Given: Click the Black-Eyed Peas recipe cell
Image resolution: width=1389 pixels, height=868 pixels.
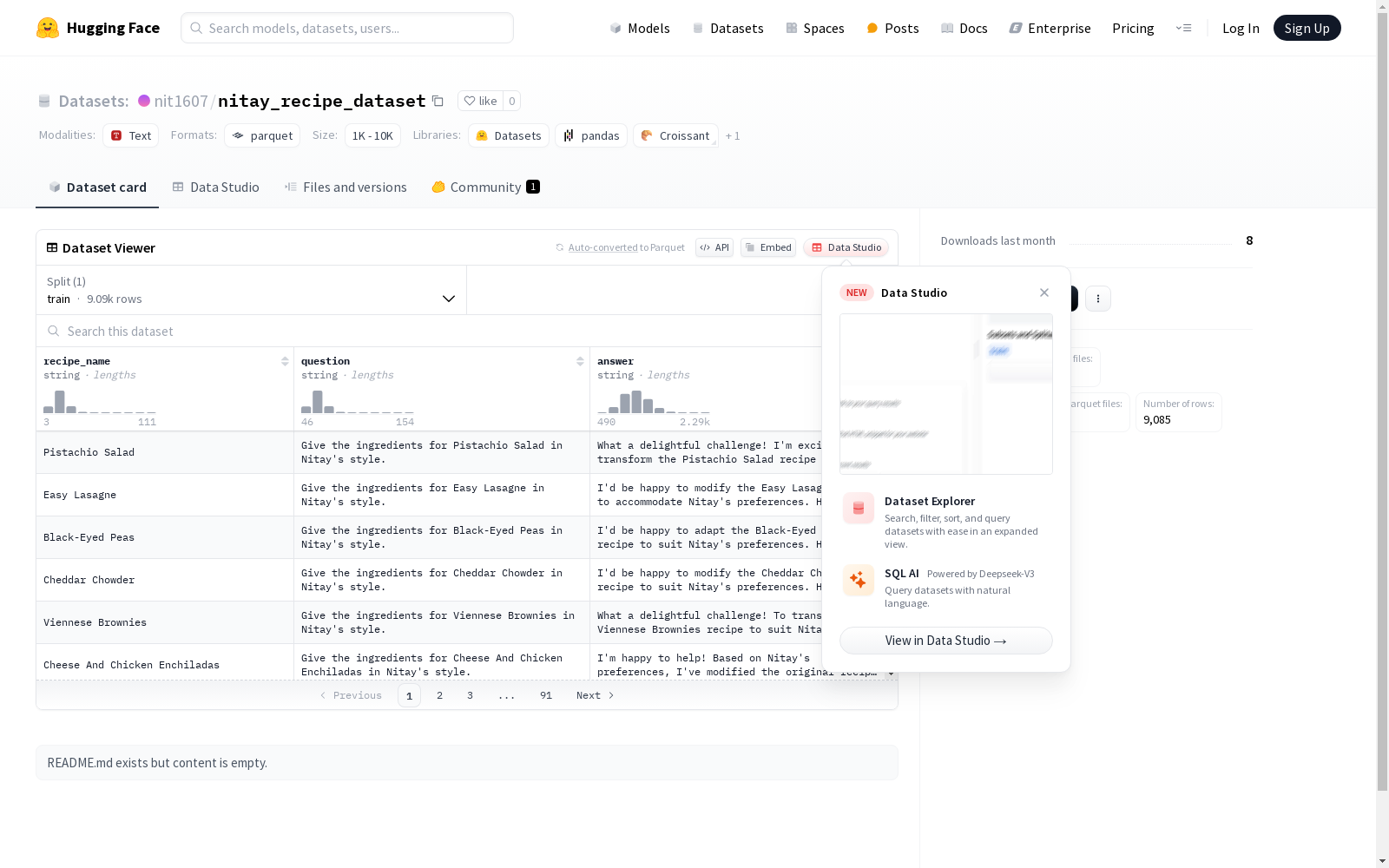Looking at the screenshot, I should pos(165,537).
